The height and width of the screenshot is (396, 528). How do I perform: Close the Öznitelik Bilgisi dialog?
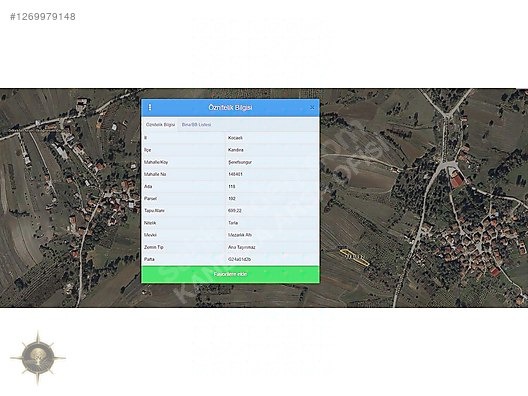click(312, 107)
